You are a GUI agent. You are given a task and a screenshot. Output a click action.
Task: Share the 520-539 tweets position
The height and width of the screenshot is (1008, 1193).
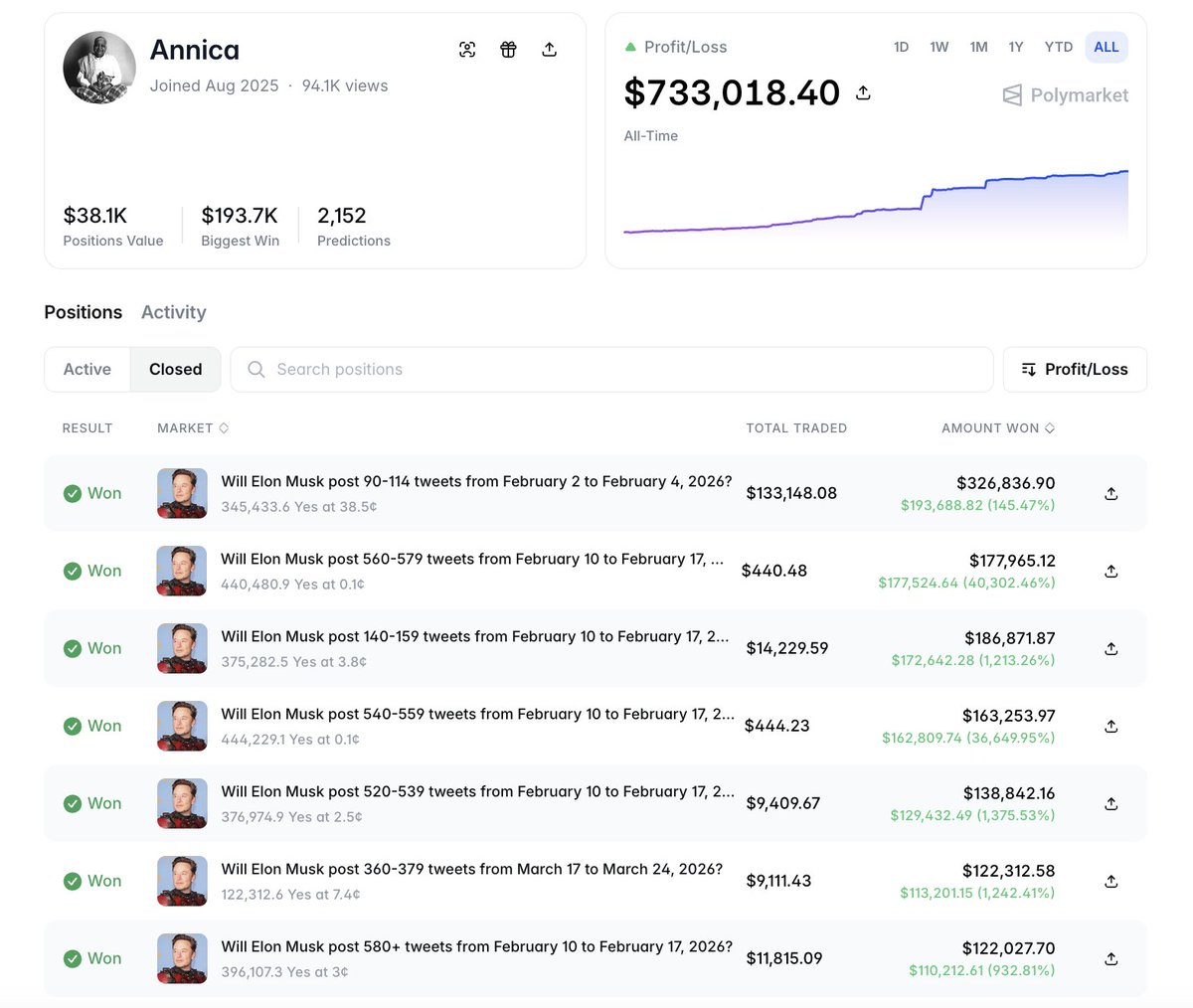[x=1111, y=803]
